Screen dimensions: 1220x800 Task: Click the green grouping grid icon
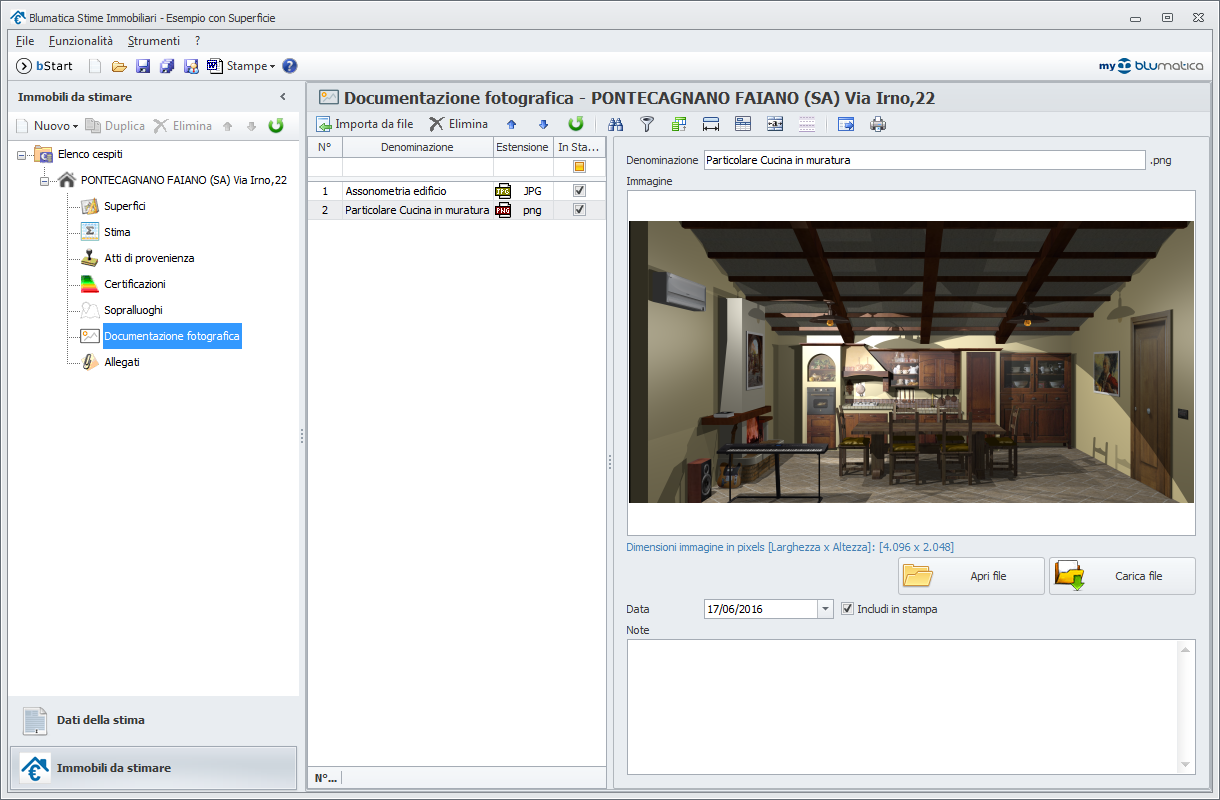679,125
